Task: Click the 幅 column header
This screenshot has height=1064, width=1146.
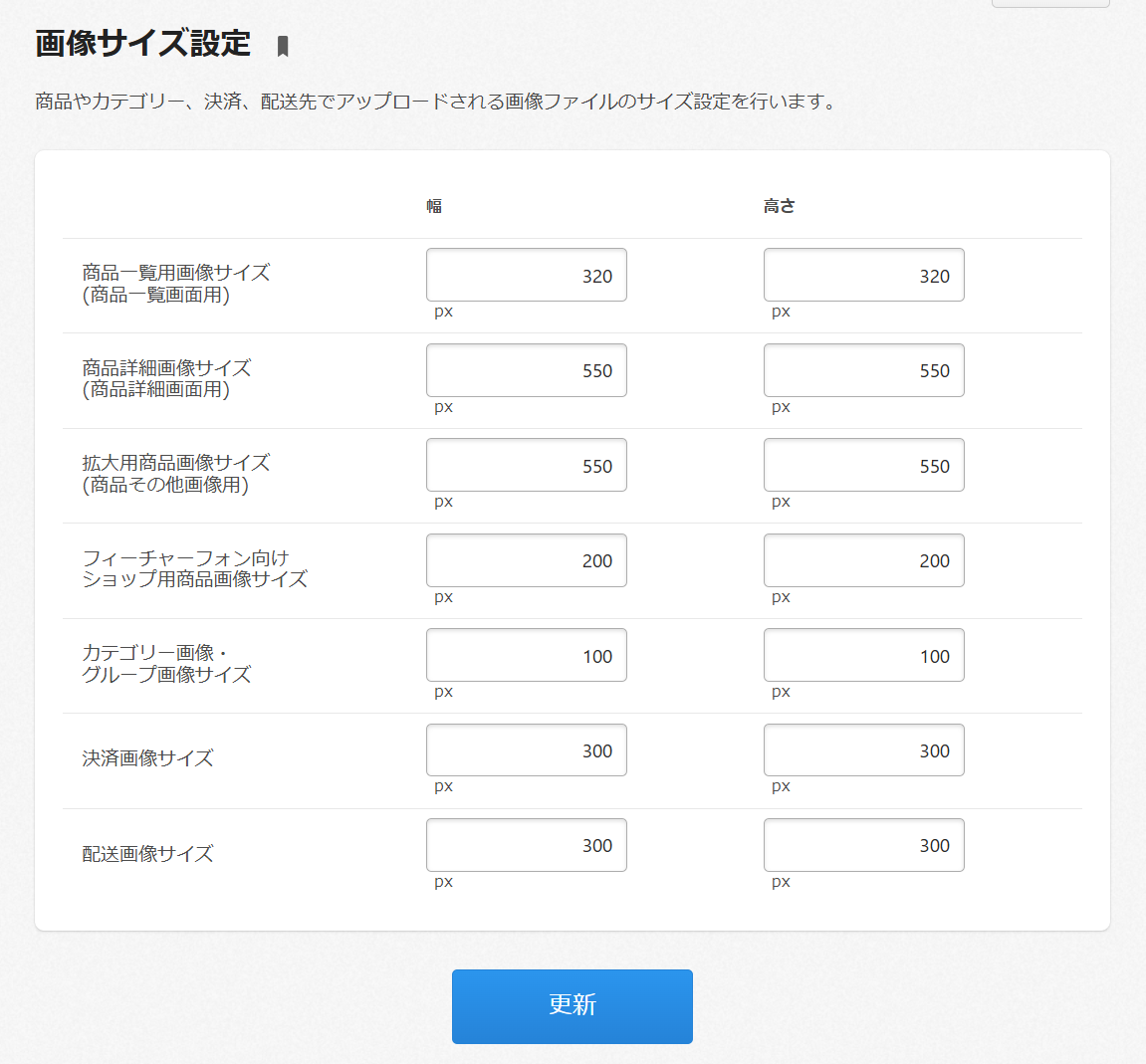Action: [434, 206]
